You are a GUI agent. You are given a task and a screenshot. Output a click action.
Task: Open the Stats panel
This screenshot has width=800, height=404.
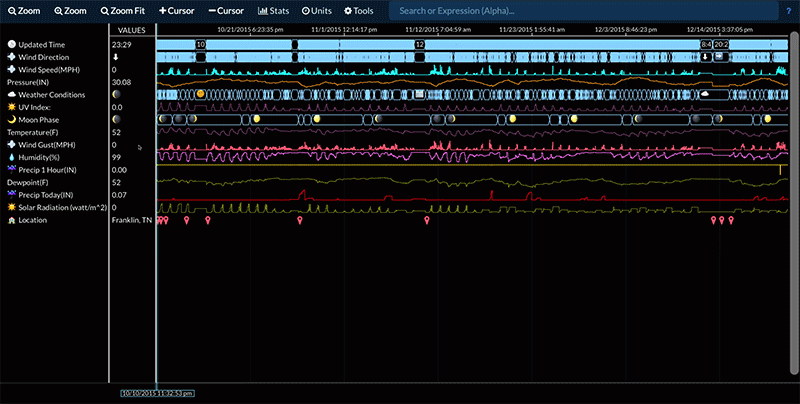(x=275, y=10)
